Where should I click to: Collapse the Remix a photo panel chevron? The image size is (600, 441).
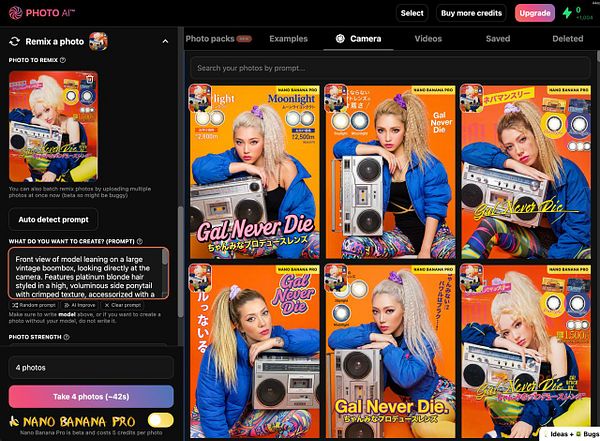(165, 41)
